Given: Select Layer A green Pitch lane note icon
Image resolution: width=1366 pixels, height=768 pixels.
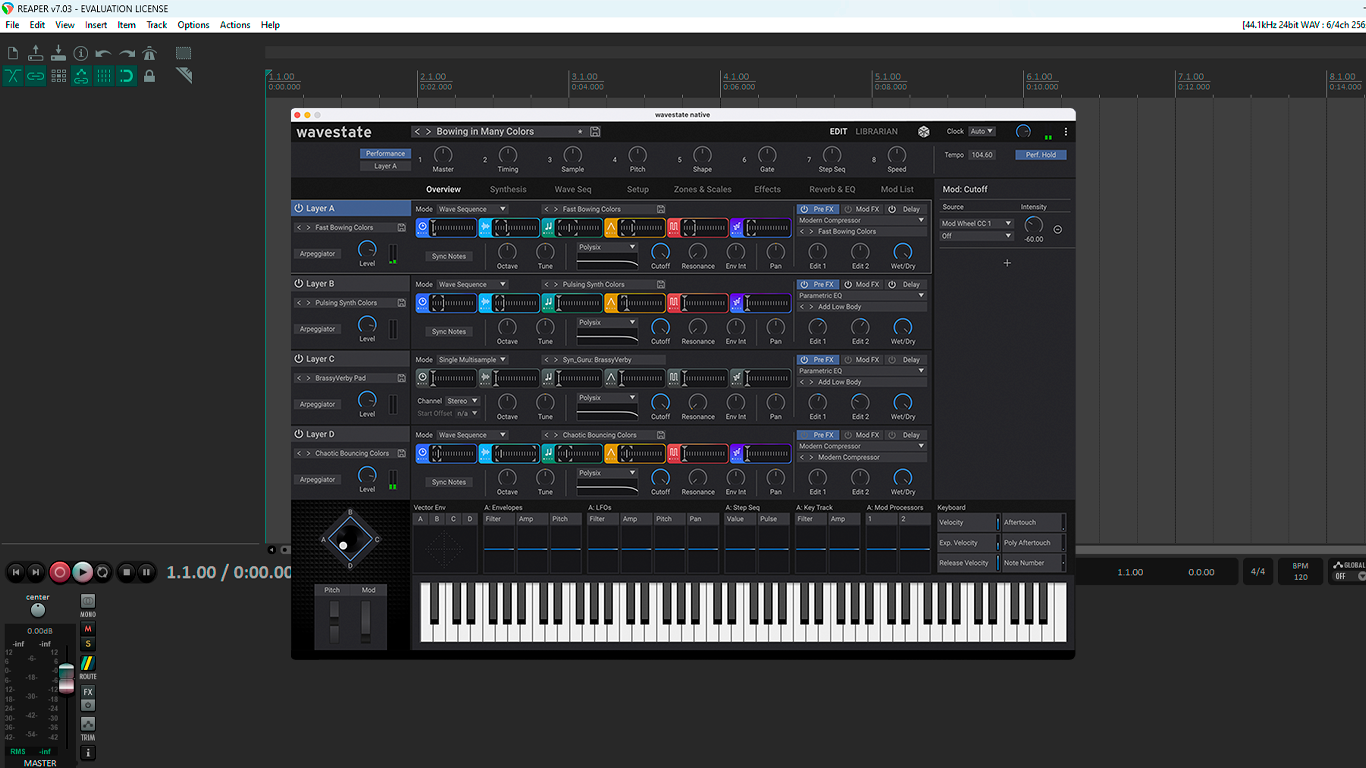Looking at the screenshot, I should click(x=548, y=228).
